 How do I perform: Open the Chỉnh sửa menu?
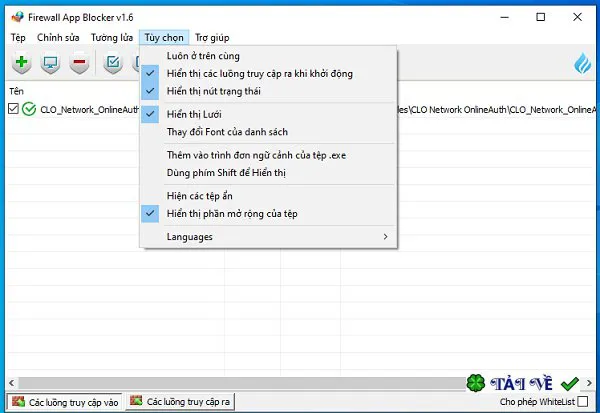[x=58, y=38]
